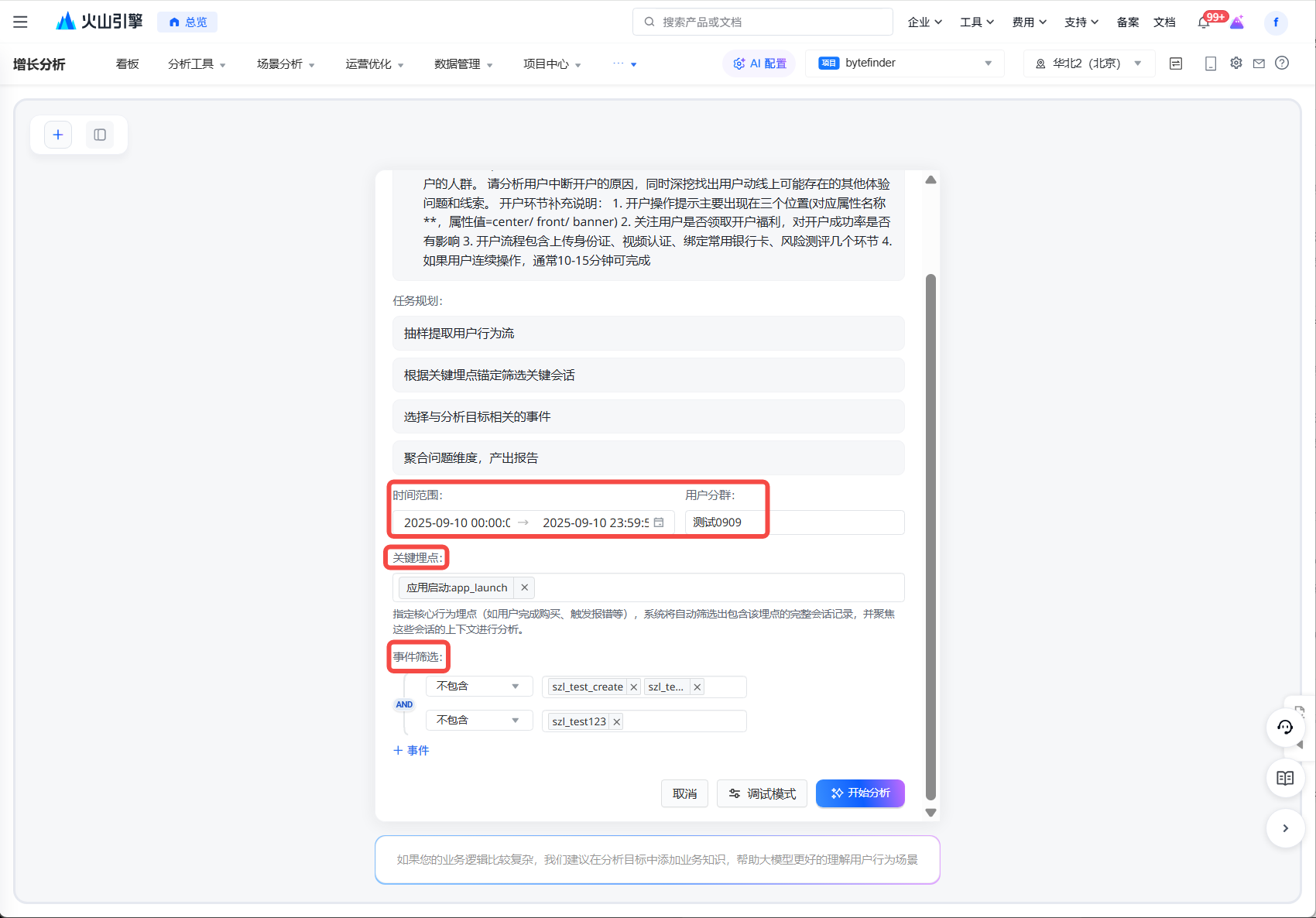Open the hamburger navigation menu
This screenshot has width=1316, height=918.
tap(20, 22)
